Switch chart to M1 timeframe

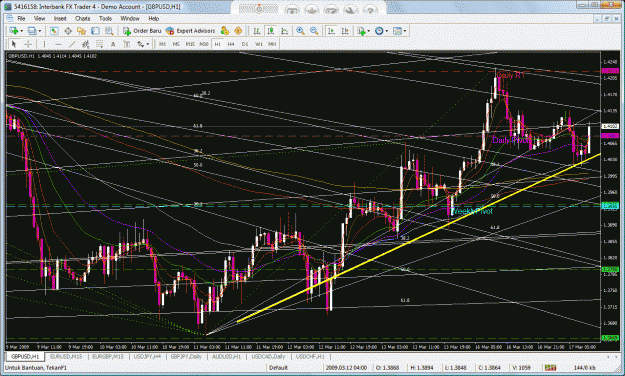pos(162,44)
